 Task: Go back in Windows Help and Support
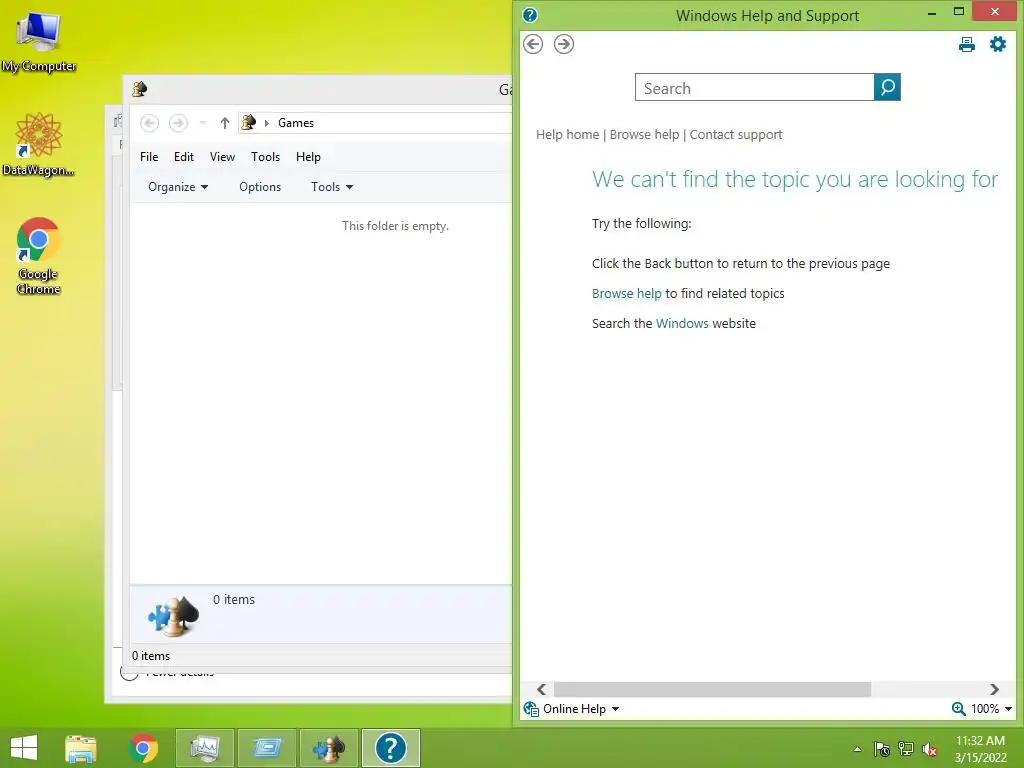click(x=533, y=44)
